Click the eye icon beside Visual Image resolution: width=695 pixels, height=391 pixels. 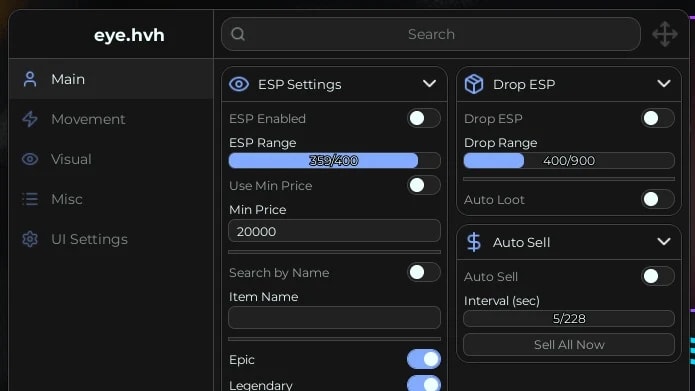pyautogui.click(x=30, y=159)
